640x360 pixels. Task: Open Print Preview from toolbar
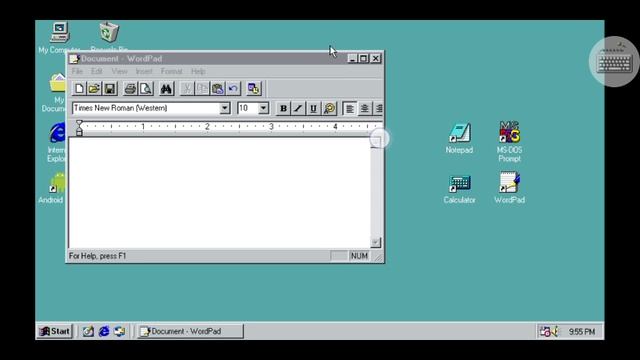[146, 89]
